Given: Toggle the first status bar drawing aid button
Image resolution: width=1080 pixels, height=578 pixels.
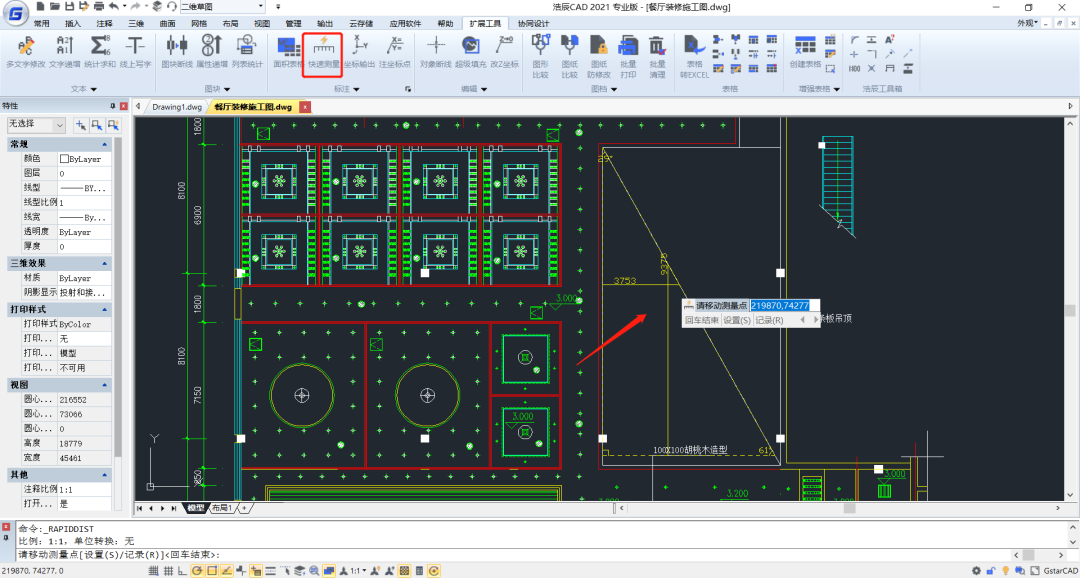Looking at the screenshot, I should pos(155,570).
